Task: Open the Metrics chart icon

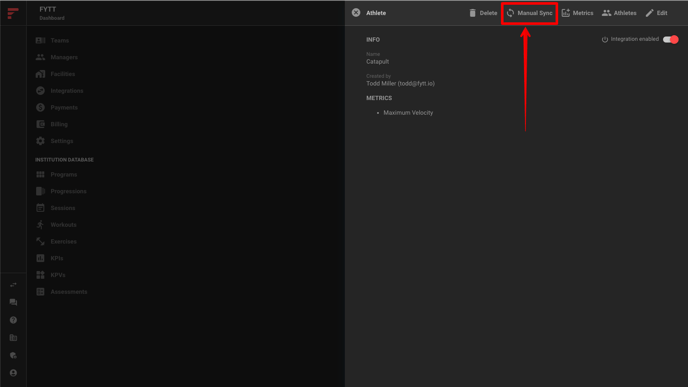Action: tap(566, 13)
